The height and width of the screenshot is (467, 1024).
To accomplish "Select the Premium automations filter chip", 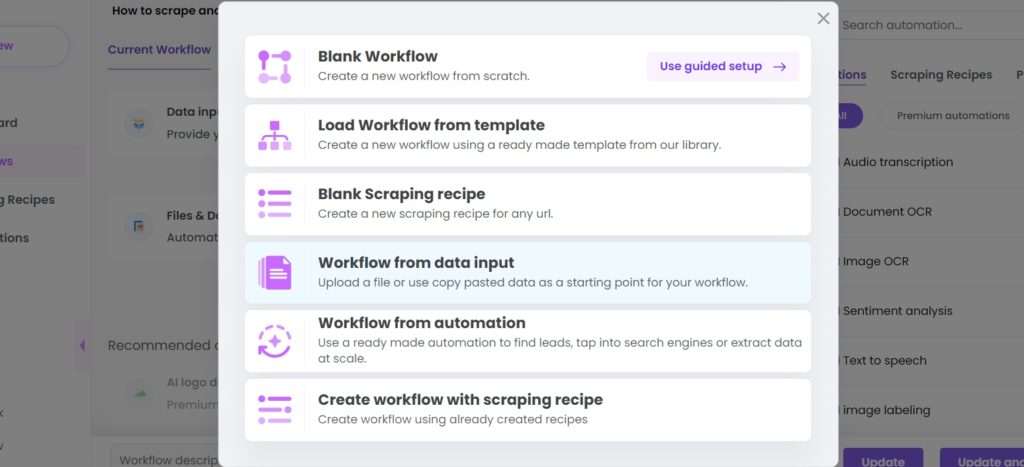I will (x=952, y=116).
